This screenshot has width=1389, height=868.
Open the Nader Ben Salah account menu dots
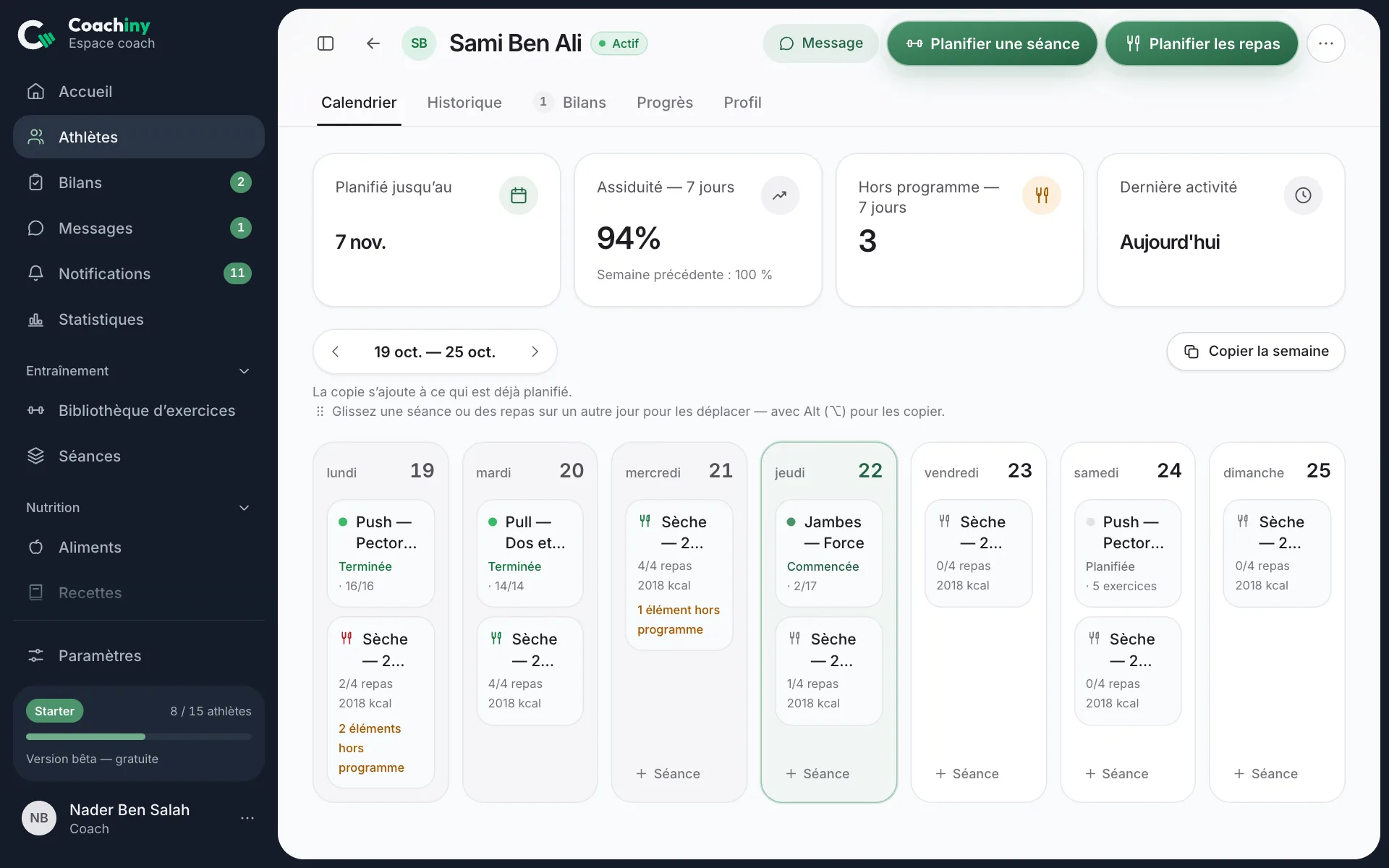pyautogui.click(x=247, y=818)
